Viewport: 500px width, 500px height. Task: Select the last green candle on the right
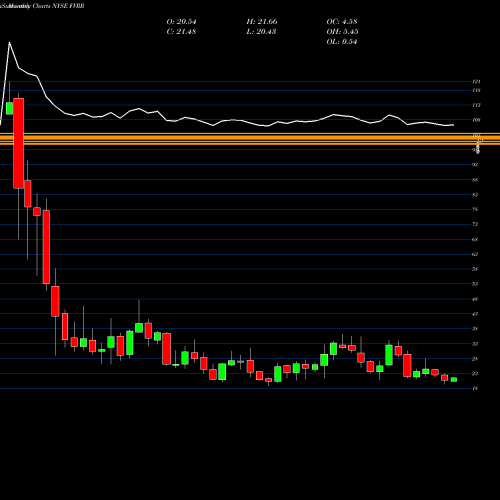[454, 379]
